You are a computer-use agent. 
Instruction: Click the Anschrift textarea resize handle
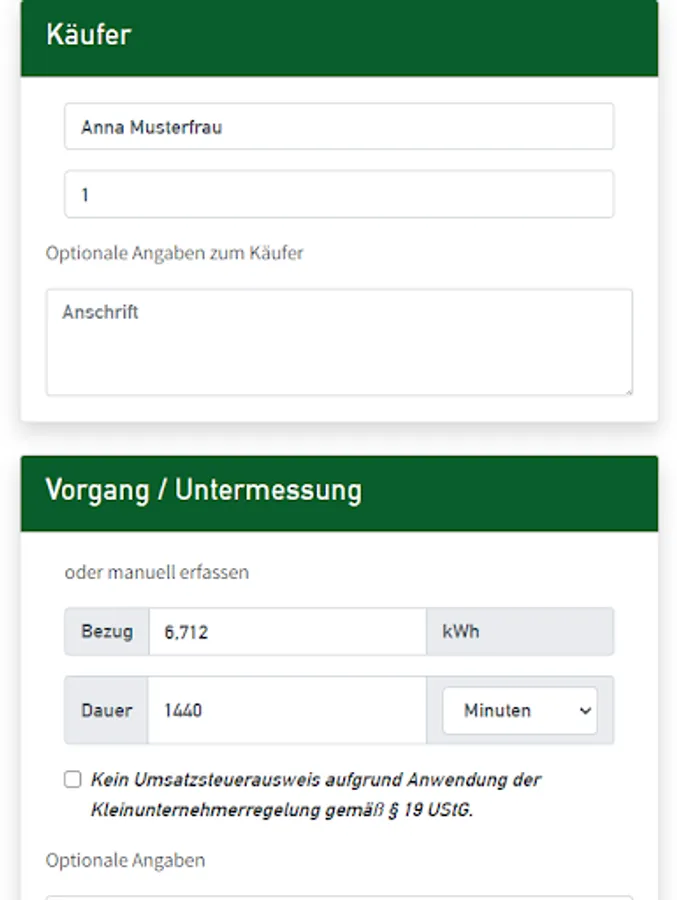(x=627, y=390)
